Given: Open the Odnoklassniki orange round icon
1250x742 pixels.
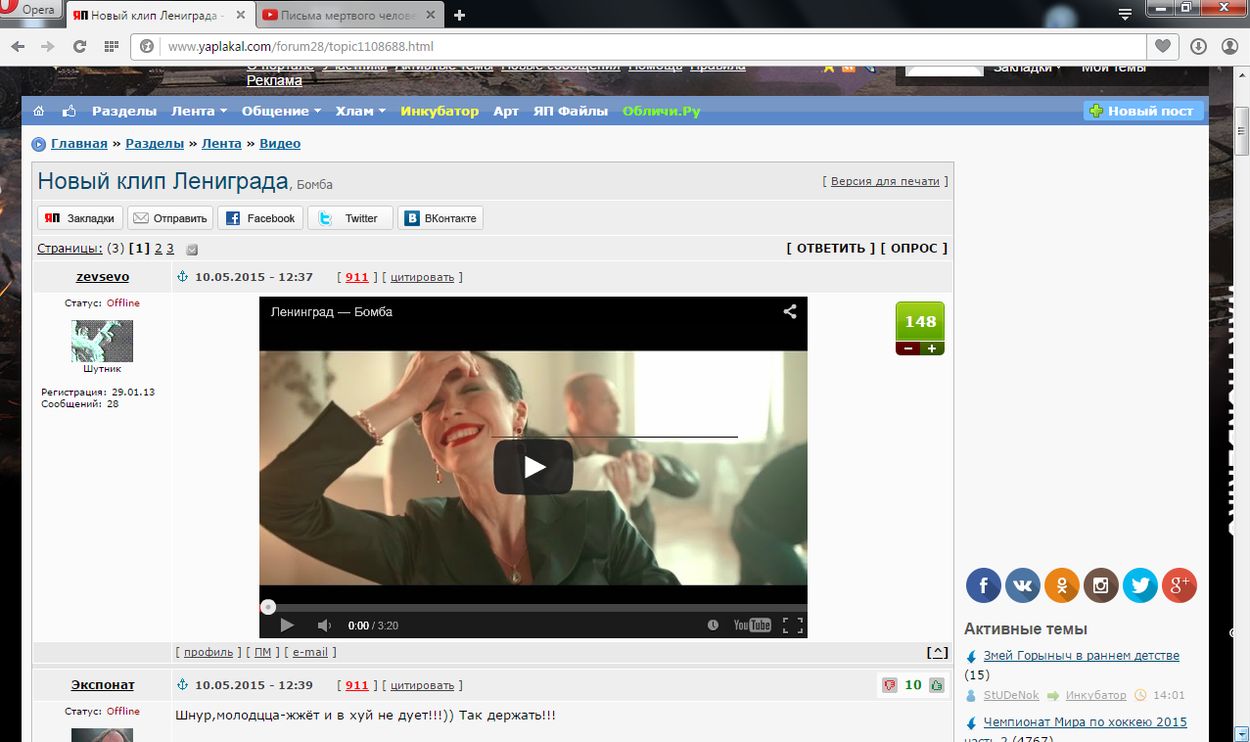Looking at the screenshot, I should tap(1062, 585).
